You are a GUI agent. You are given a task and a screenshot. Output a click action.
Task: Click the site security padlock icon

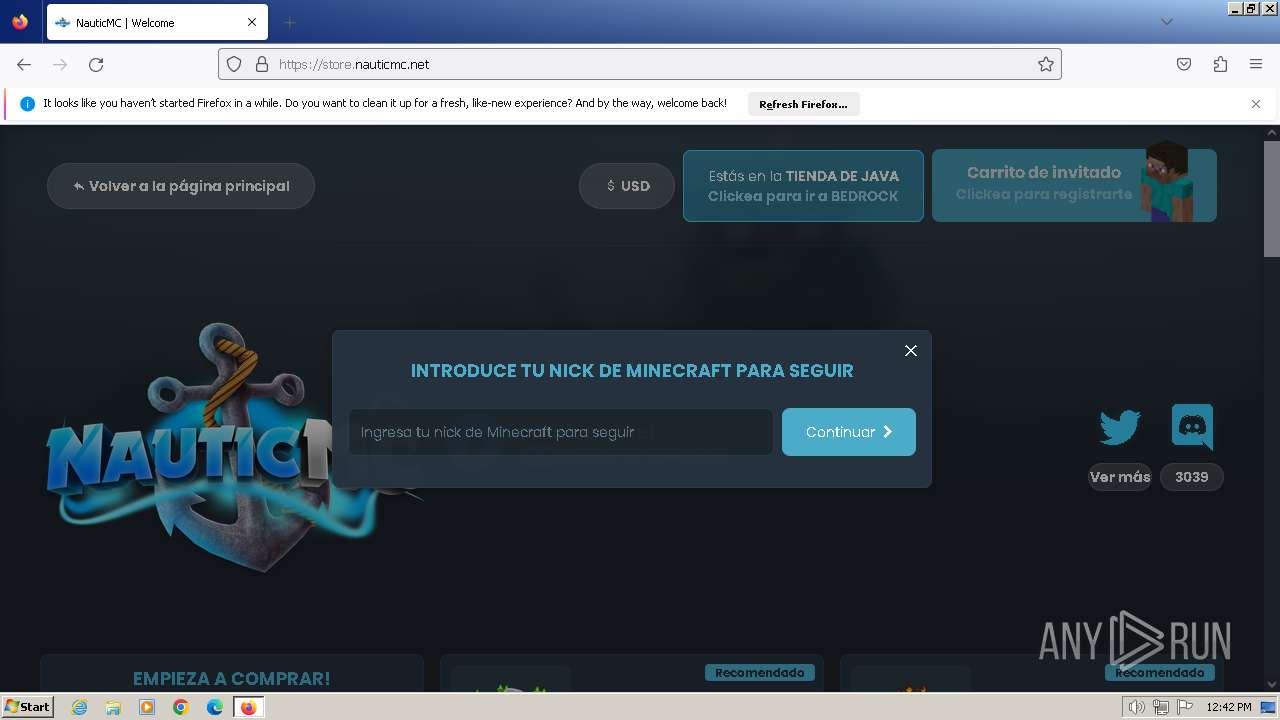click(262, 64)
